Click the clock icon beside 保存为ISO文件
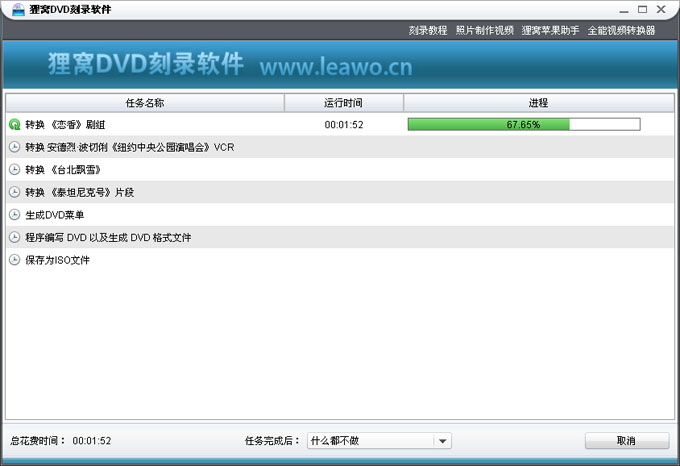This screenshot has height=466, width=680. [x=14, y=260]
